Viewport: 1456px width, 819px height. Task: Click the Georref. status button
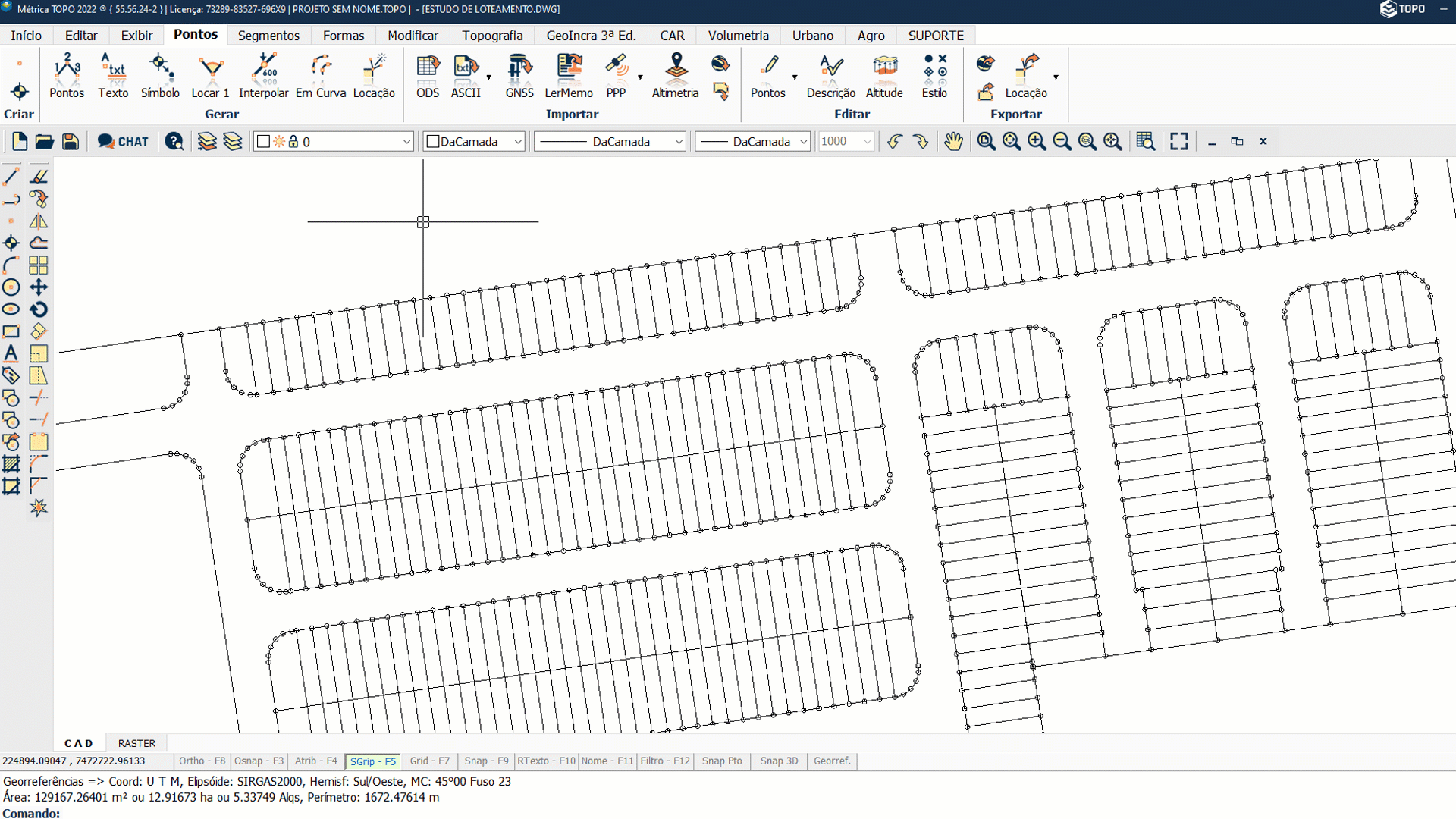[x=832, y=761]
